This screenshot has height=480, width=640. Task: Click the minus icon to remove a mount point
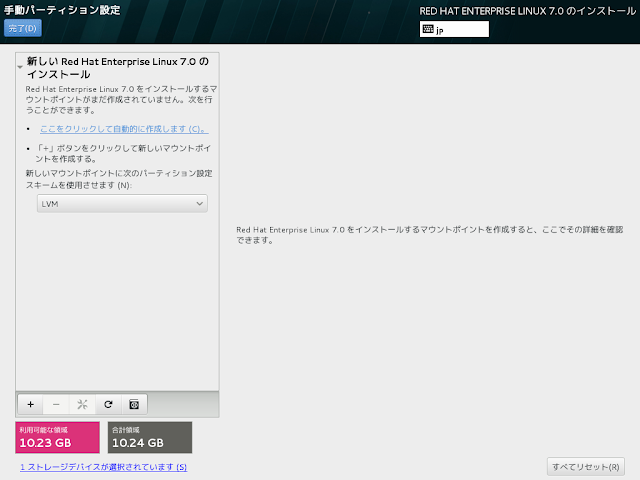coord(56,404)
